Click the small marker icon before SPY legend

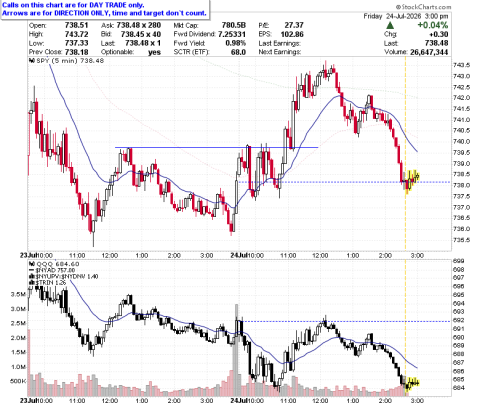(32, 61)
